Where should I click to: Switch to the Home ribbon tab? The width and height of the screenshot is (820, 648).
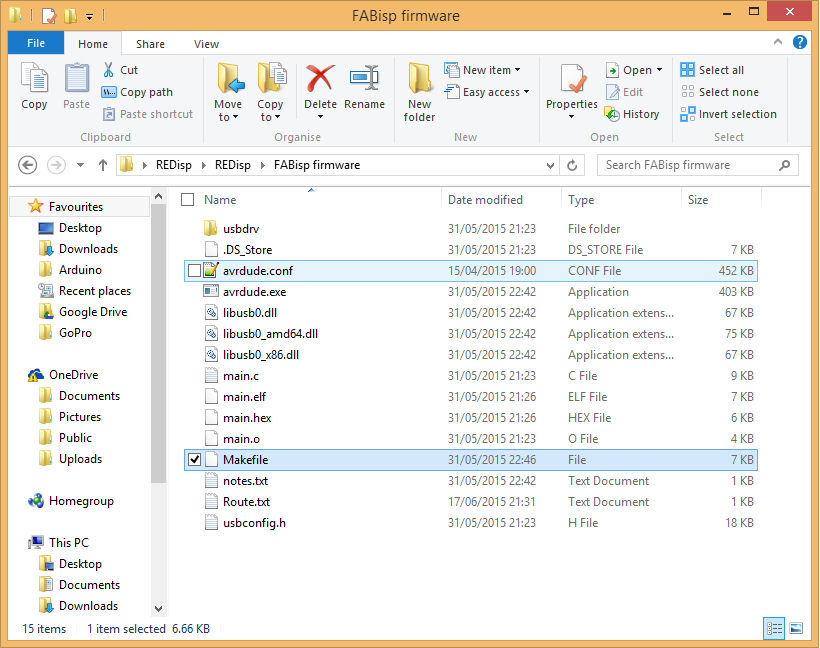point(93,44)
